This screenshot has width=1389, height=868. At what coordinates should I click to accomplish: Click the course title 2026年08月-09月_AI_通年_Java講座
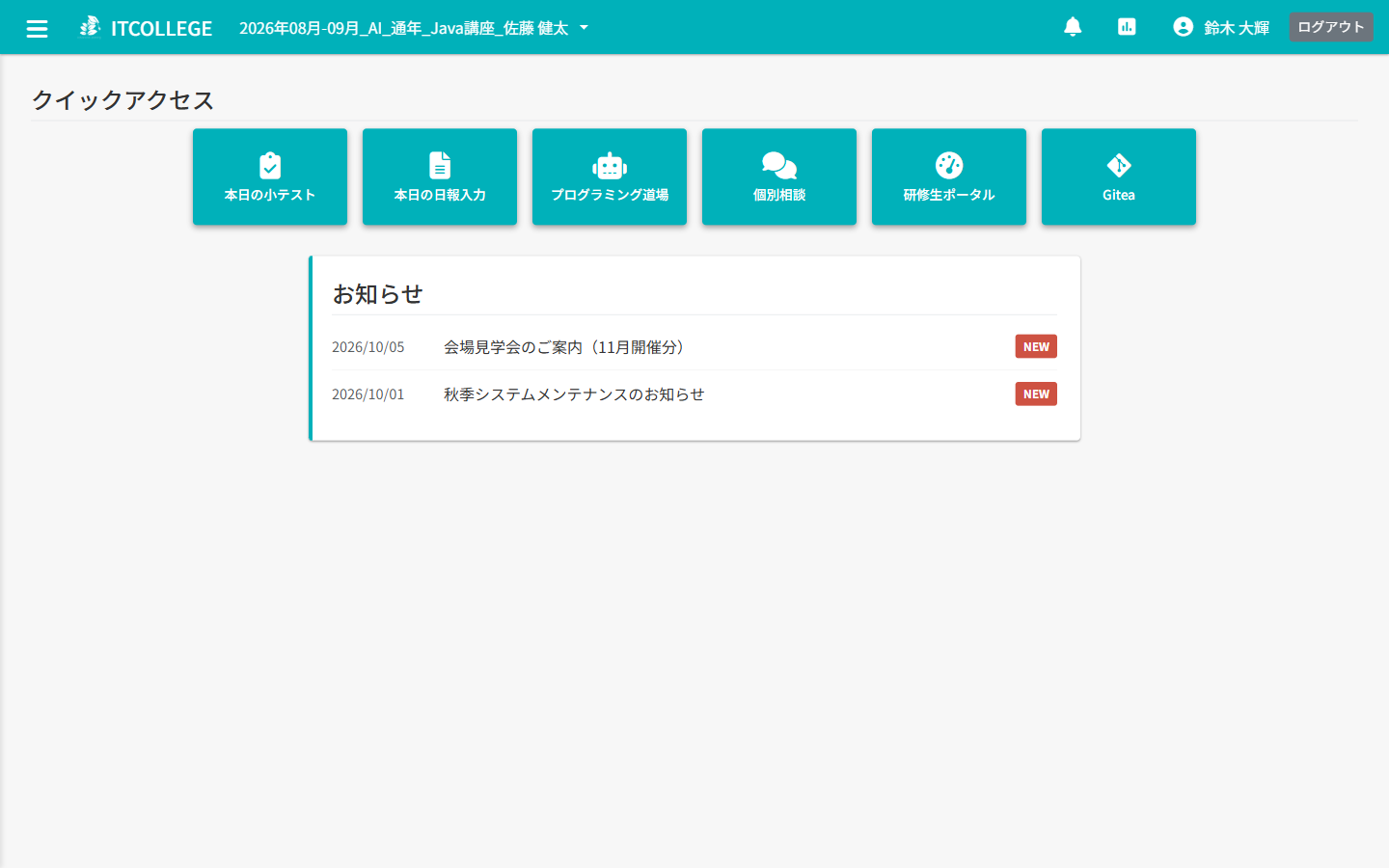click(403, 28)
